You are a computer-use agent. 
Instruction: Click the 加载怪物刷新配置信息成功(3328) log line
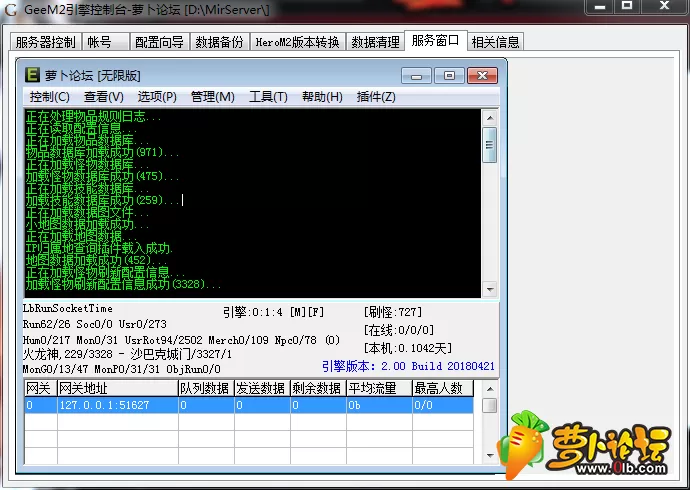pos(123,284)
